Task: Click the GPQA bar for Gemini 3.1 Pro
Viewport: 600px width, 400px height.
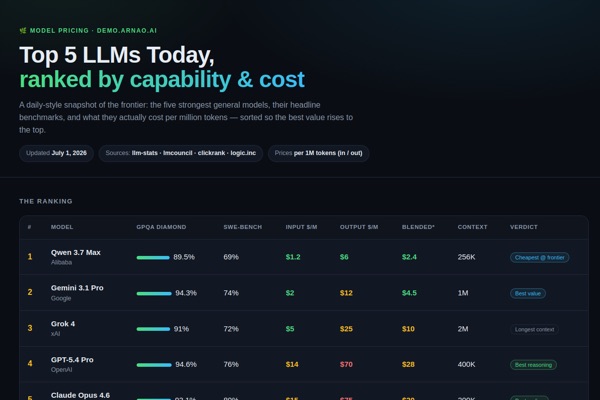Action: [x=154, y=294]
